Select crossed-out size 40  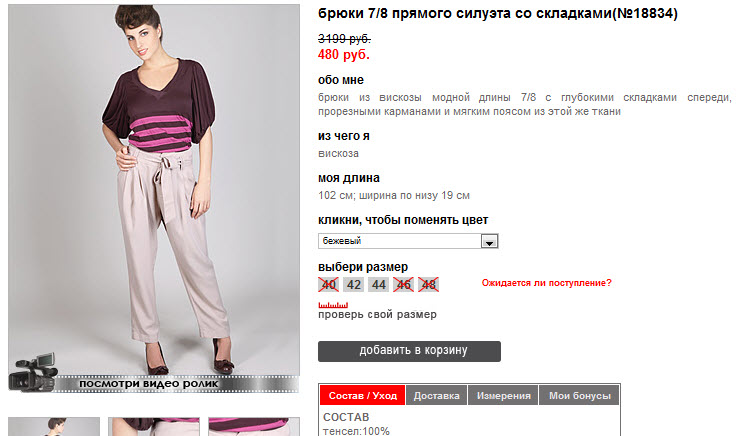328,284
